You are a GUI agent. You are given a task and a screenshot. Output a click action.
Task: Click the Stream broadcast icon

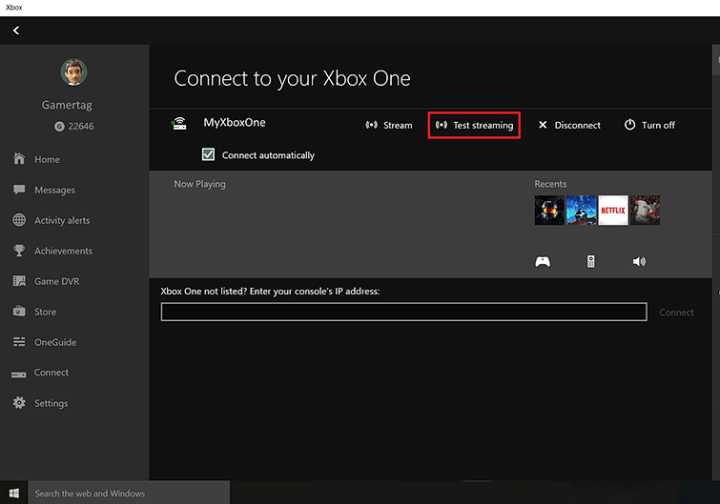click(x=371, y=125)
